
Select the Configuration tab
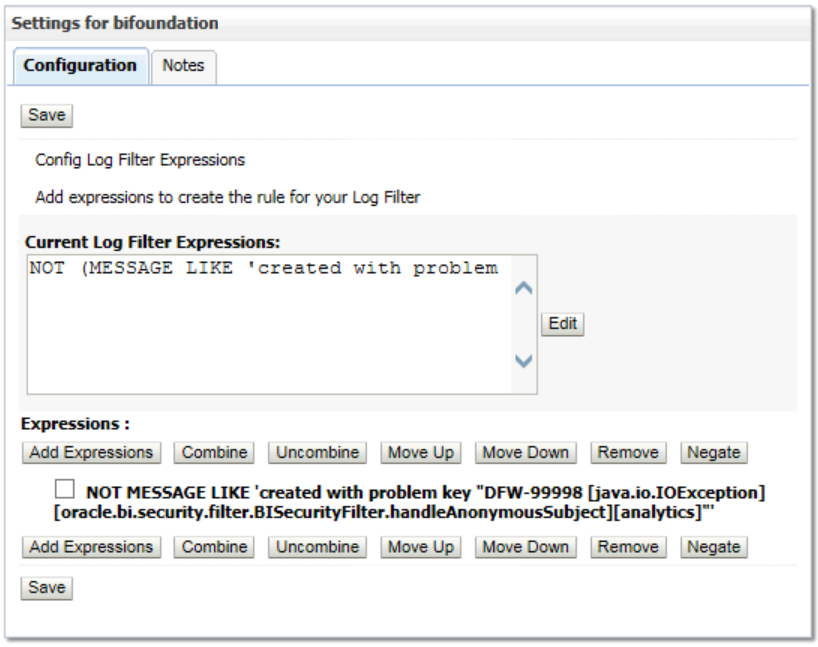pyautogui.click(x=80, y=66)
